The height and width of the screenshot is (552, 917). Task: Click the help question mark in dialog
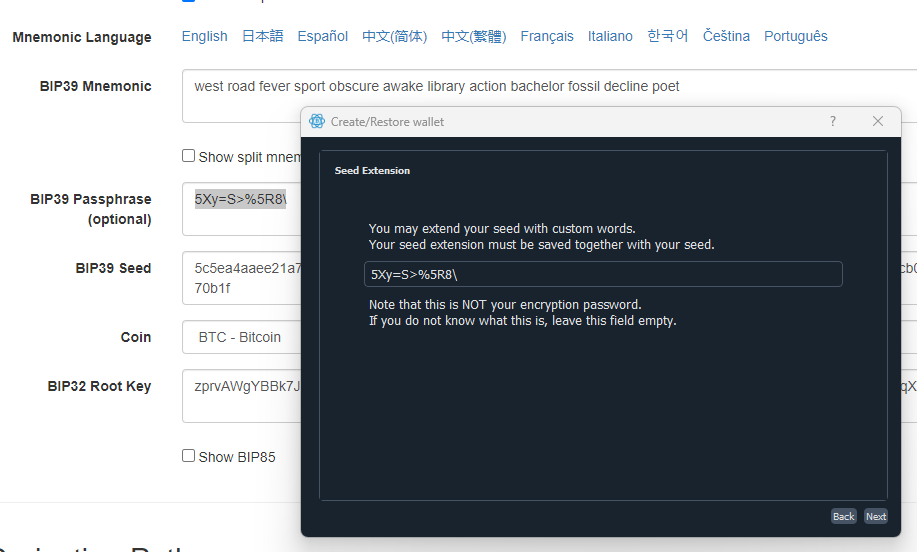[x=833, y=121]
